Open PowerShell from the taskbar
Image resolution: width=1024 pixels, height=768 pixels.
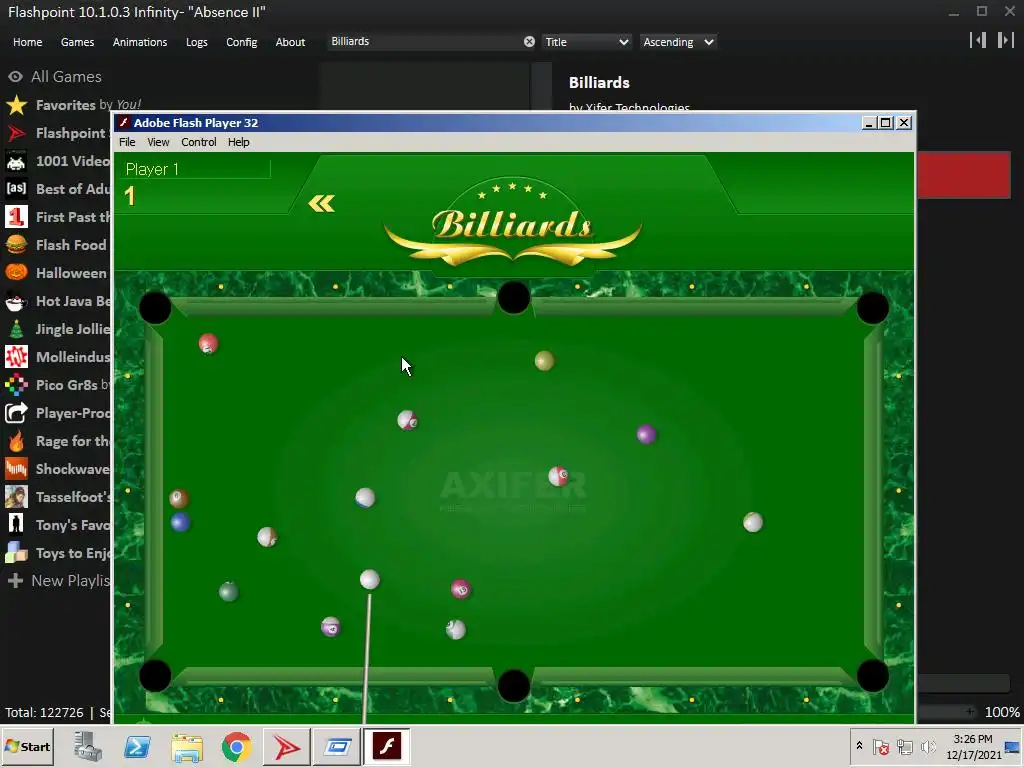(138, 746)
